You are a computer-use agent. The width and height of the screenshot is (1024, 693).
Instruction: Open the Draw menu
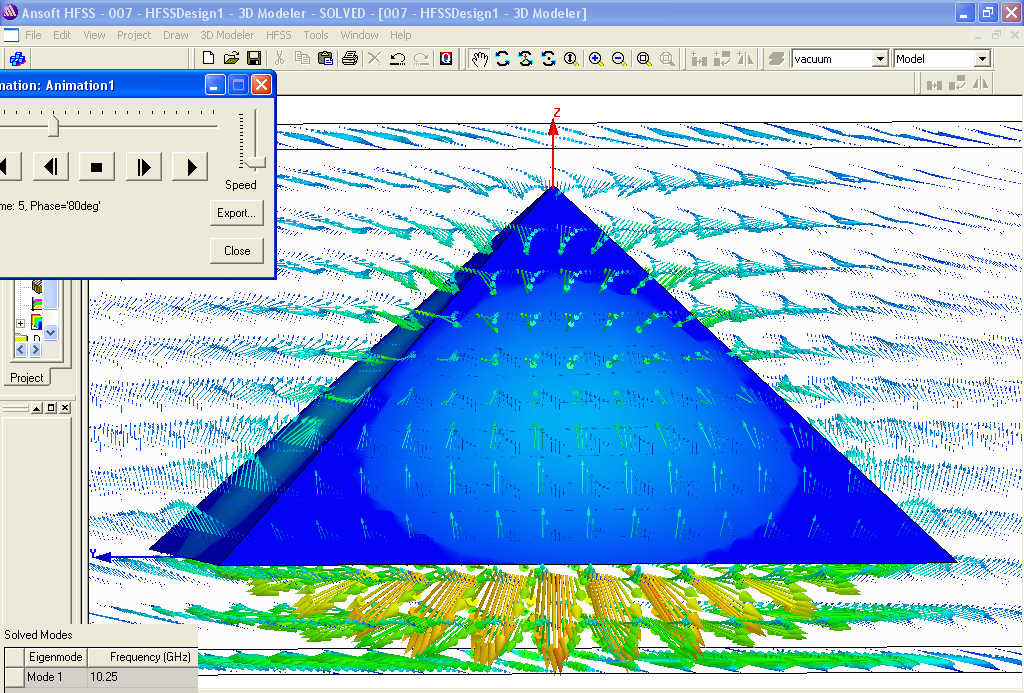tap(176, 35)
